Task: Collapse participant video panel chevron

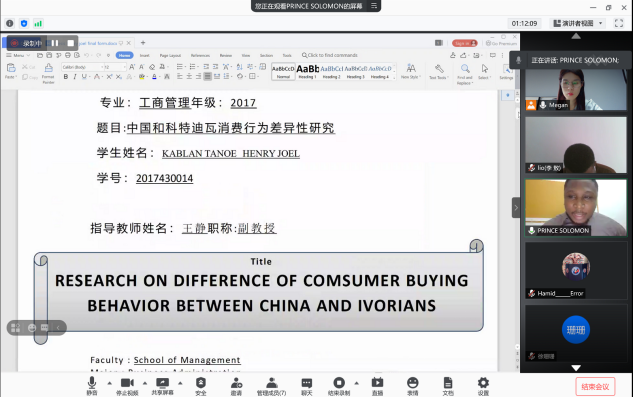Action: click(516, 208)
